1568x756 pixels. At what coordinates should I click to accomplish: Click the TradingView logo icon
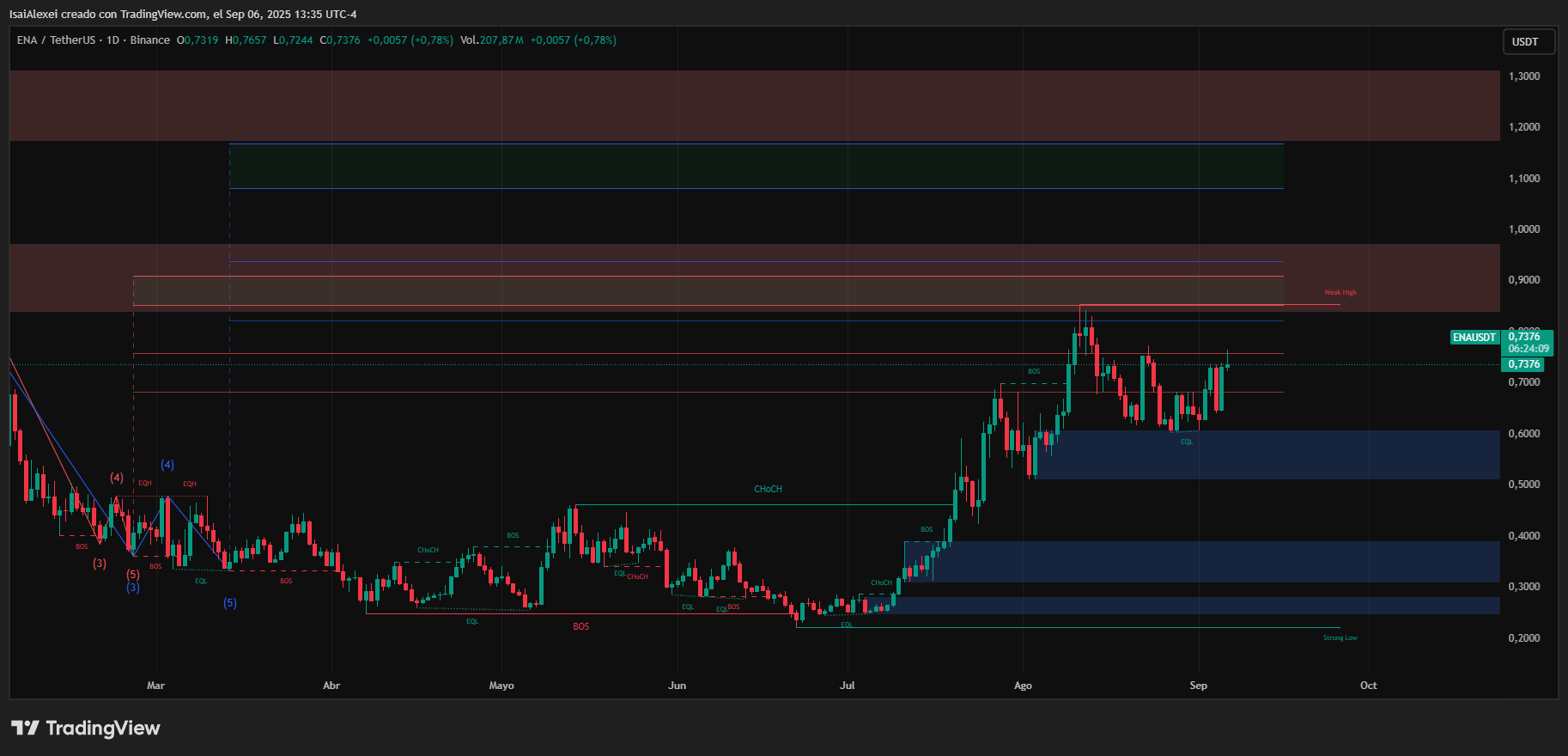(x=25, y=729)
